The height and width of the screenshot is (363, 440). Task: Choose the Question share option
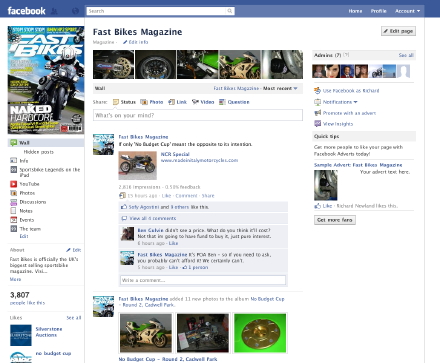(234, 102)
